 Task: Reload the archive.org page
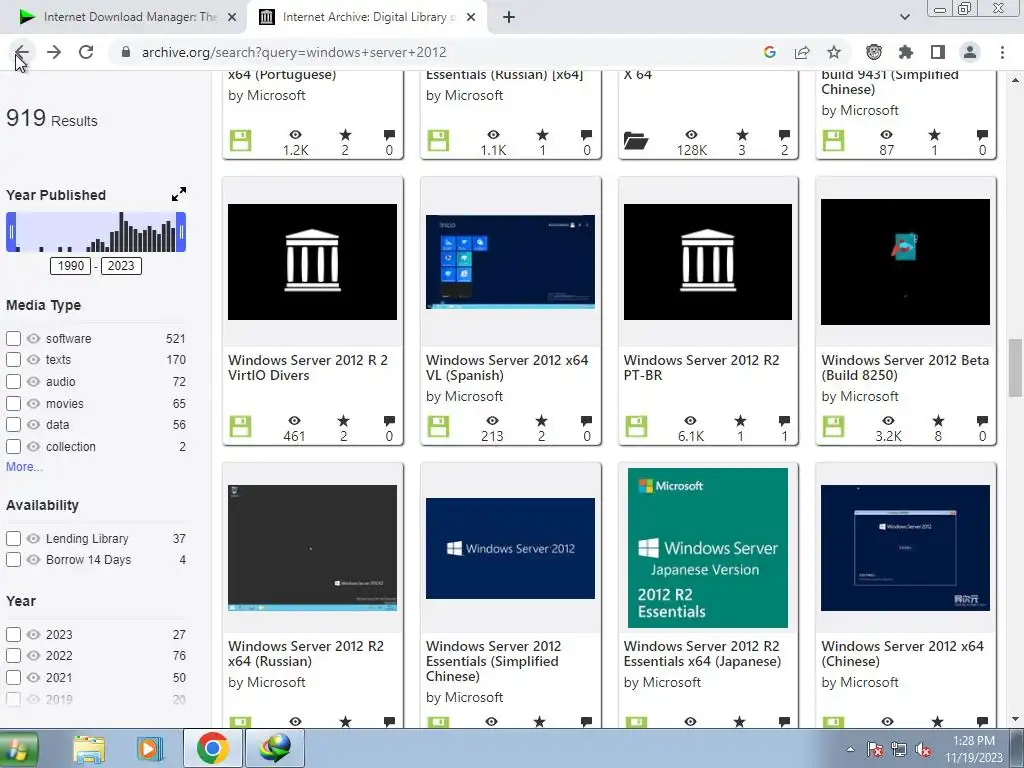(86, 52)
